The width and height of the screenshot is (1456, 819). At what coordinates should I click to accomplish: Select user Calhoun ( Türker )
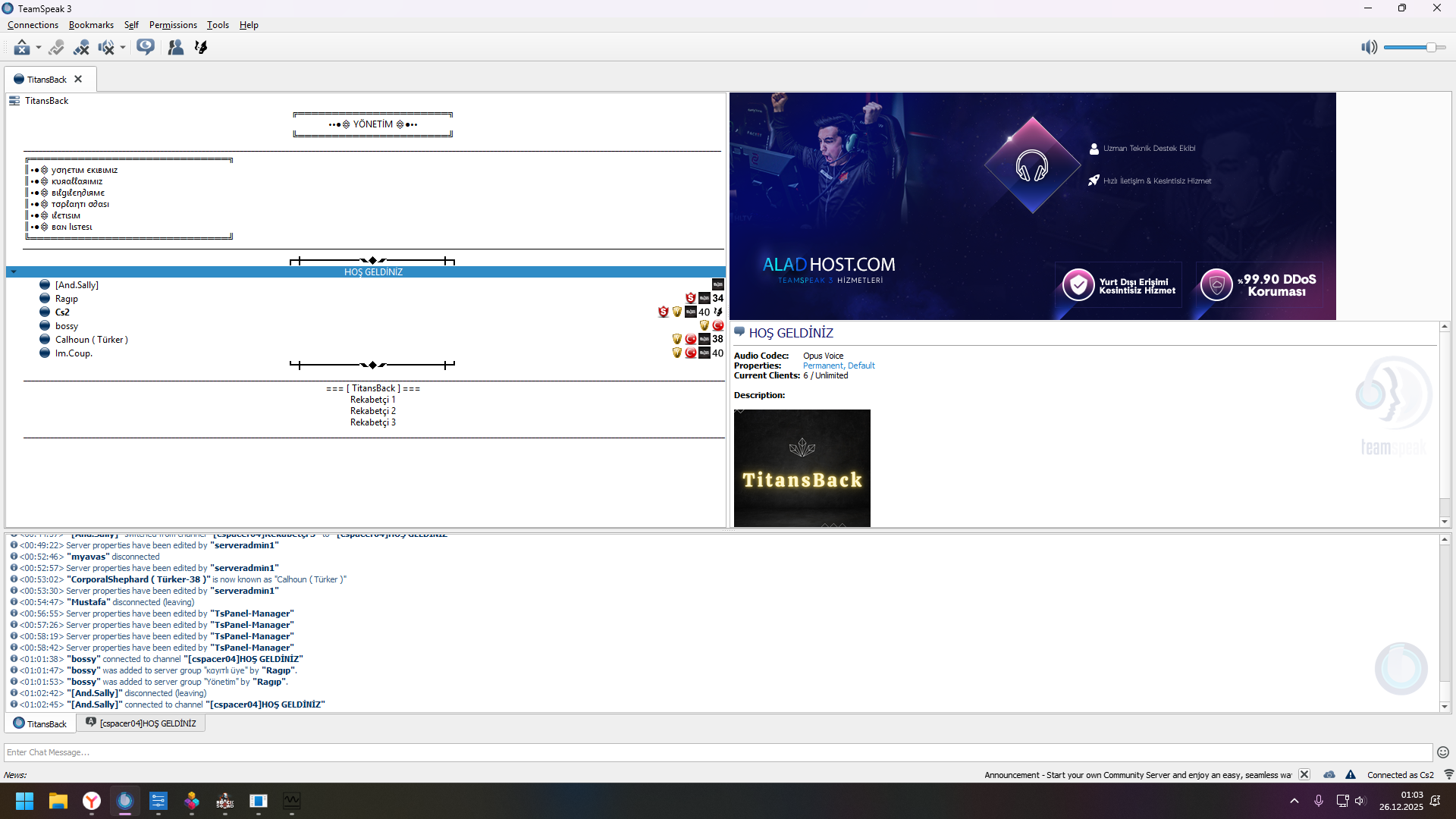[x=92, y=340]
